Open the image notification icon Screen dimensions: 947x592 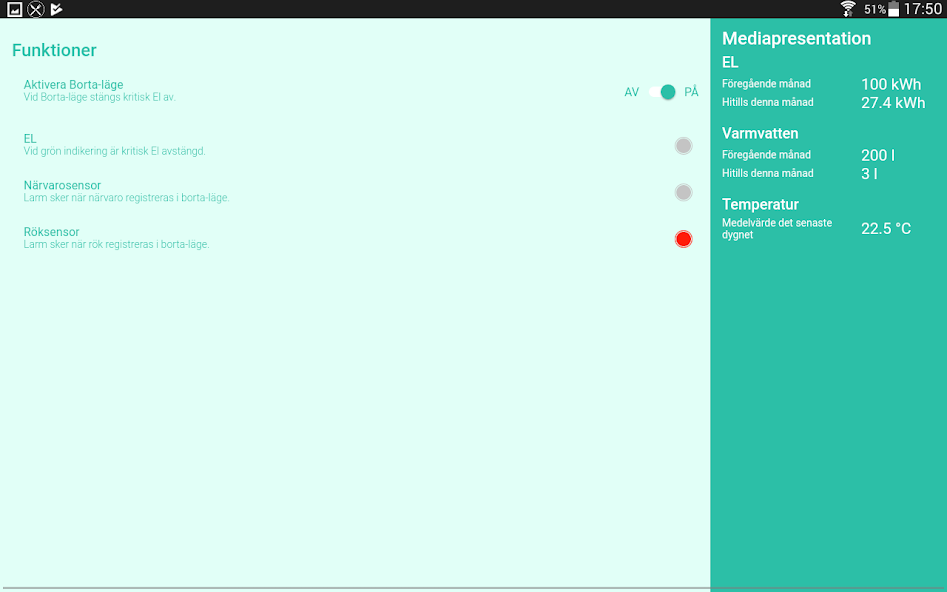pyautogui.click(x=14, y=9)
